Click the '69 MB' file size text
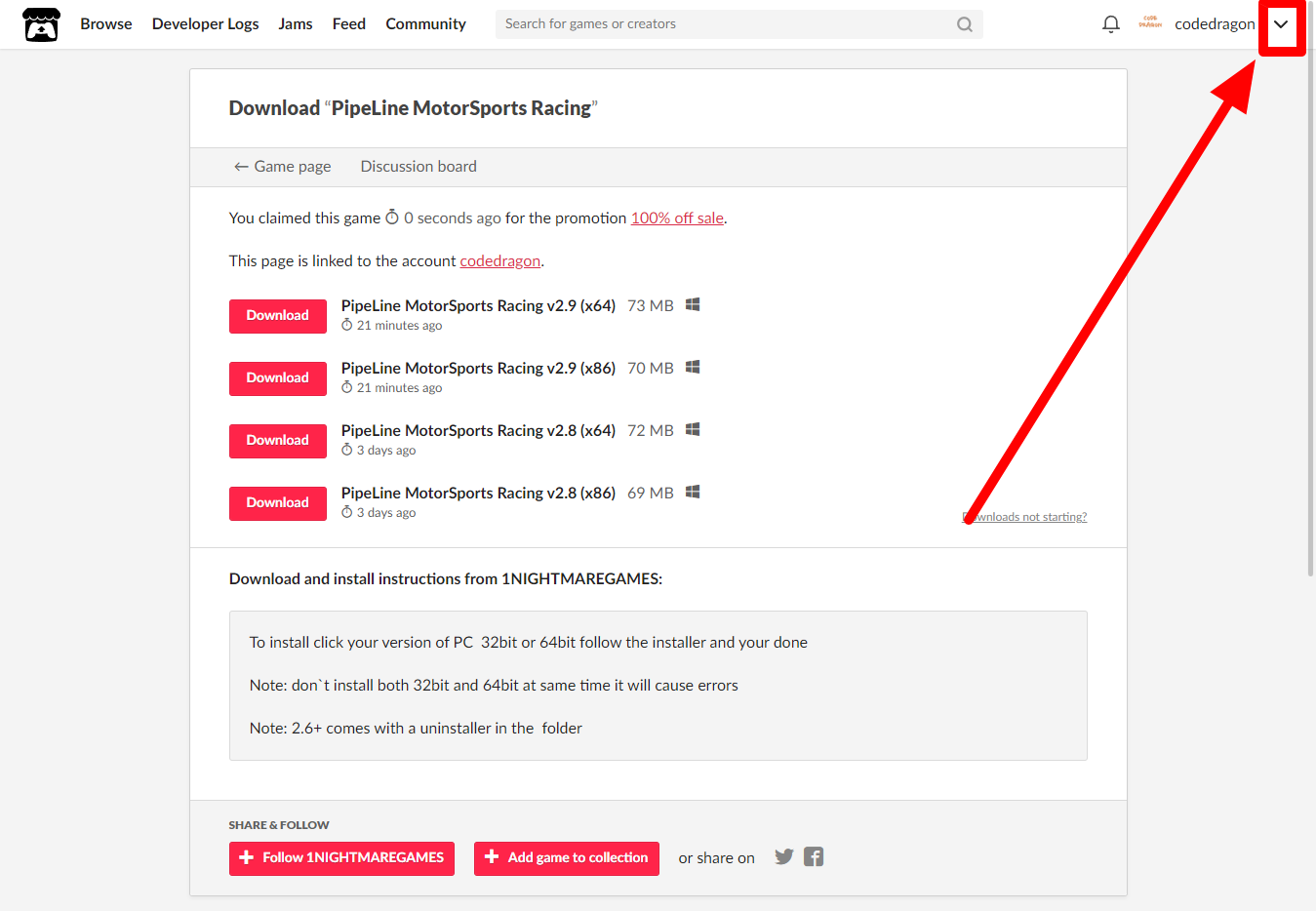Screen dimensions: 1316x911 (651, 493)
